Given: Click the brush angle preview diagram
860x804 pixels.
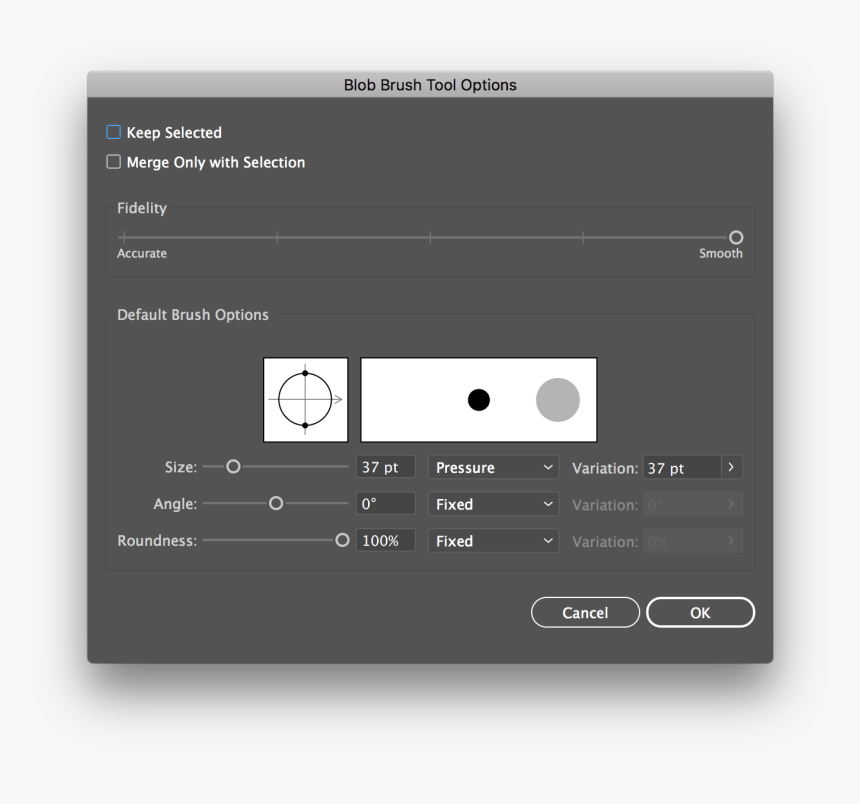Looking at the screenshot, I should pos(305,398).
